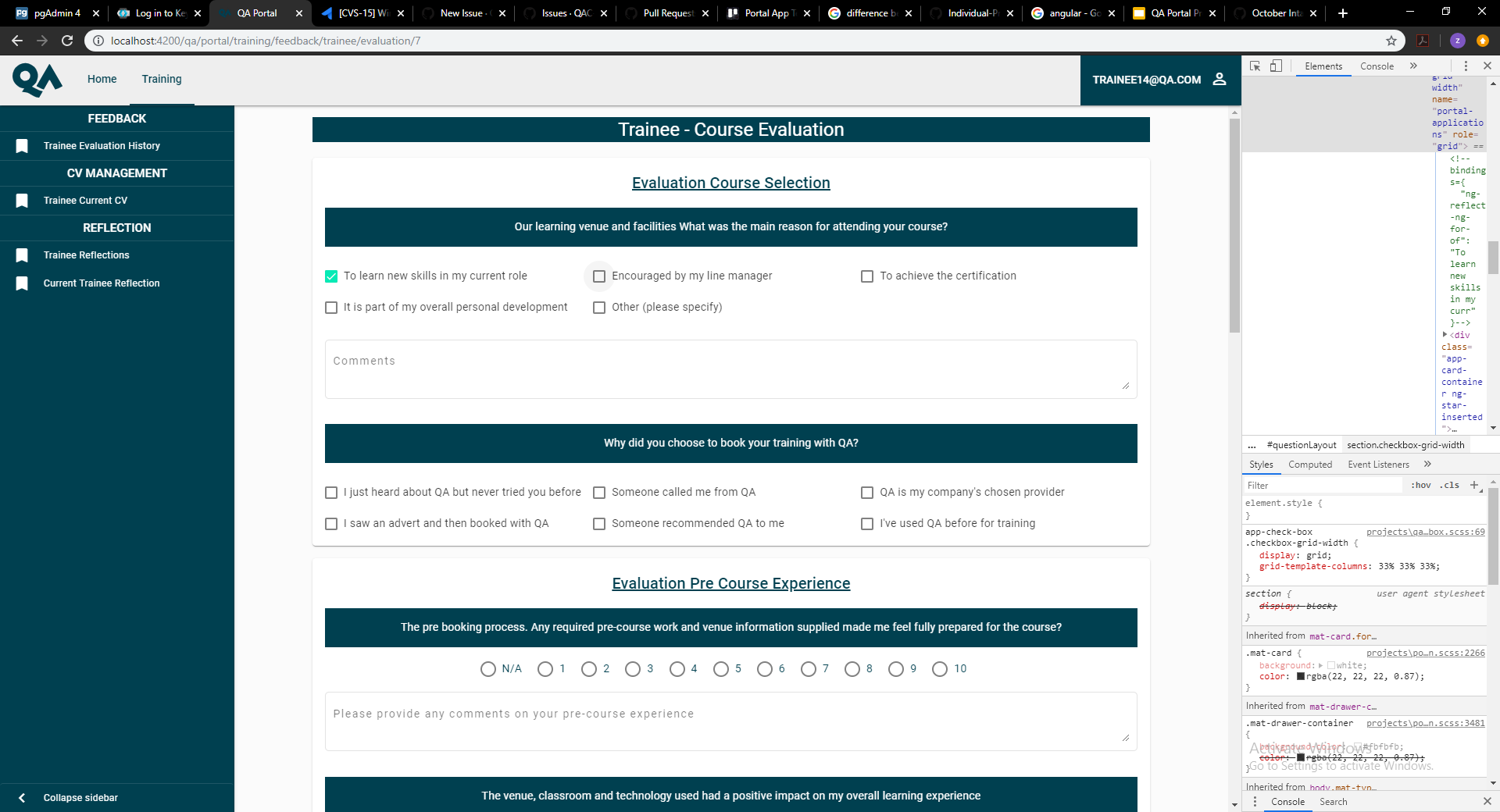Expand the div app-card-container node in Elements tree

point(1445,334)
